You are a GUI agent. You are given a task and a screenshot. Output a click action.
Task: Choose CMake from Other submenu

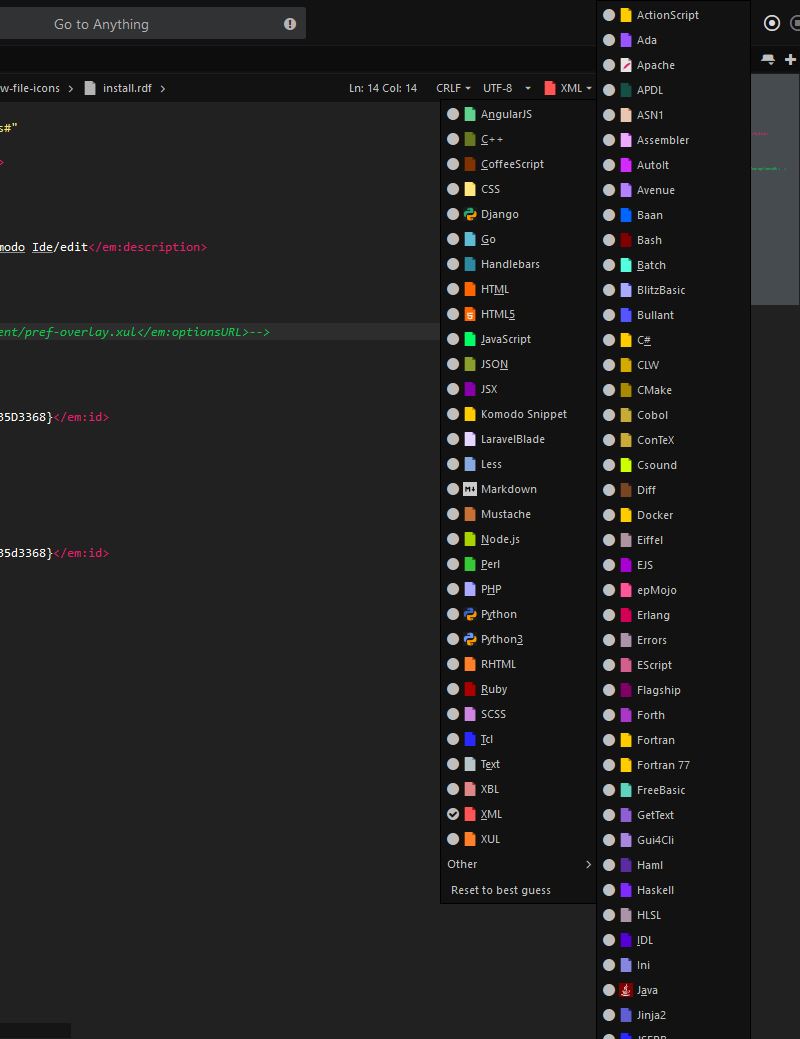coord(674,390)
